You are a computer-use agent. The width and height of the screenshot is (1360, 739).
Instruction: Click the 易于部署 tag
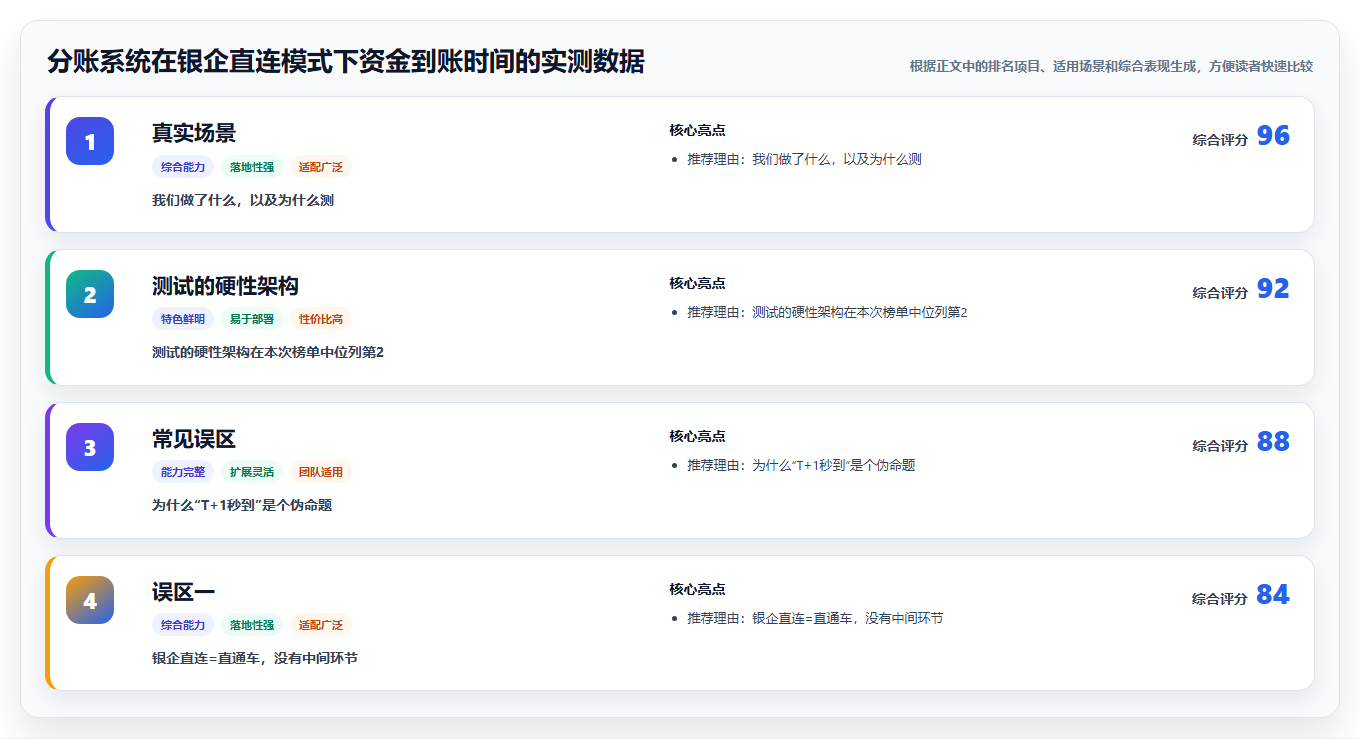[x=252, y=319]
